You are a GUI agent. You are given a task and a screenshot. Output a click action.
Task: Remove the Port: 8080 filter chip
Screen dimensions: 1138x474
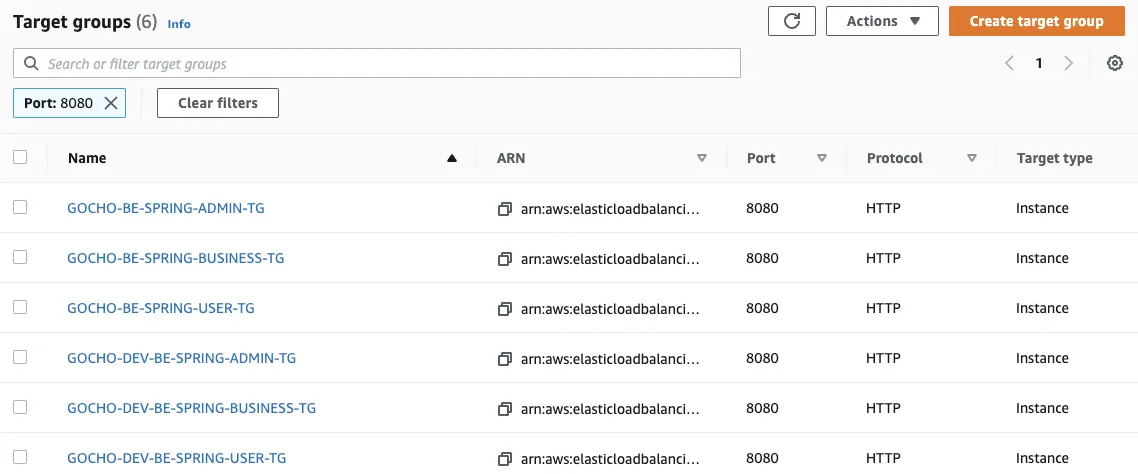(x=111, y=103)
